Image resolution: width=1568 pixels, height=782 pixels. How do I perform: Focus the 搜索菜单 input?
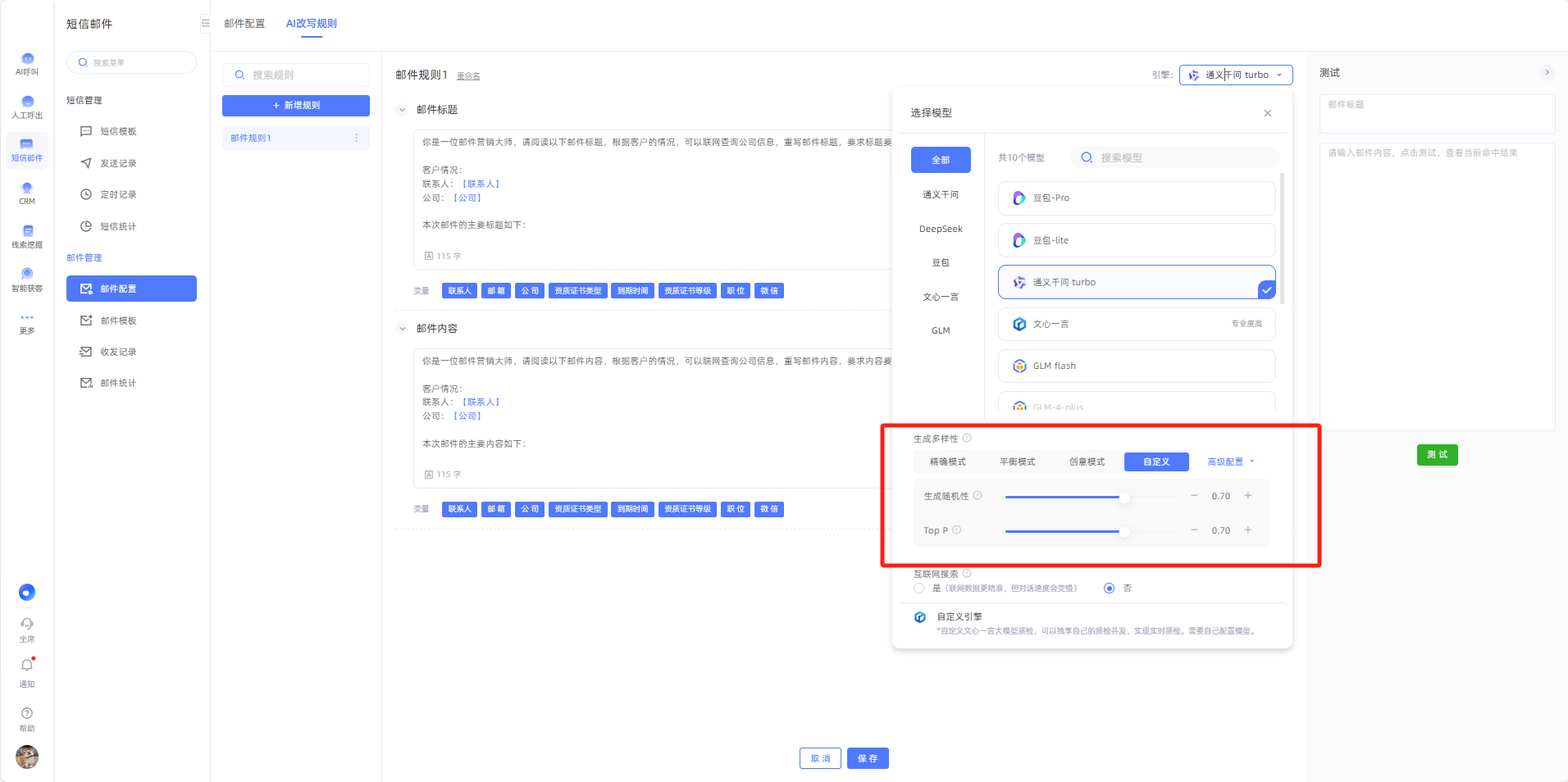[x=131, y=62]
